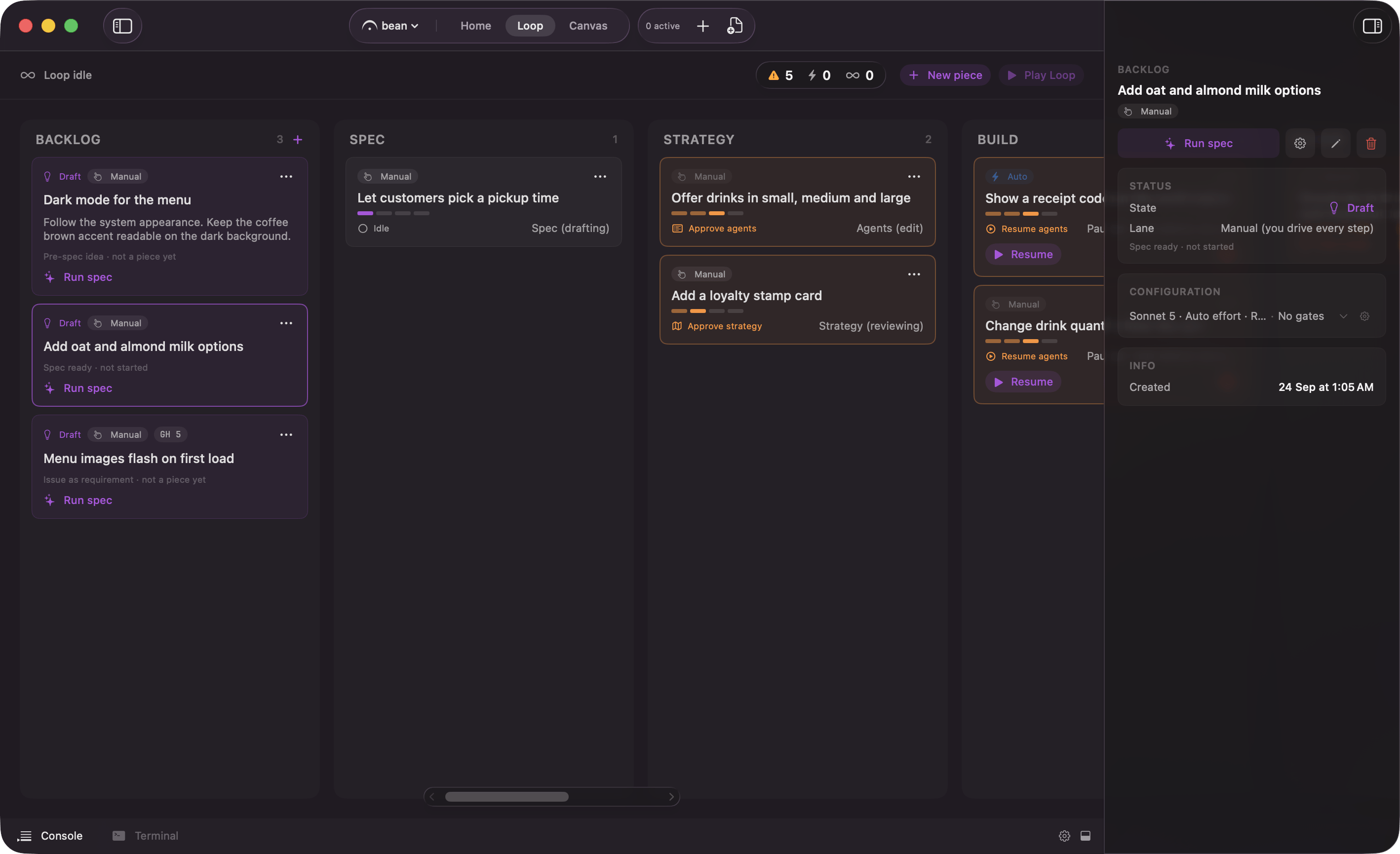
Task: Resume the Change drink quantity piece
Action: point(1023,381)
